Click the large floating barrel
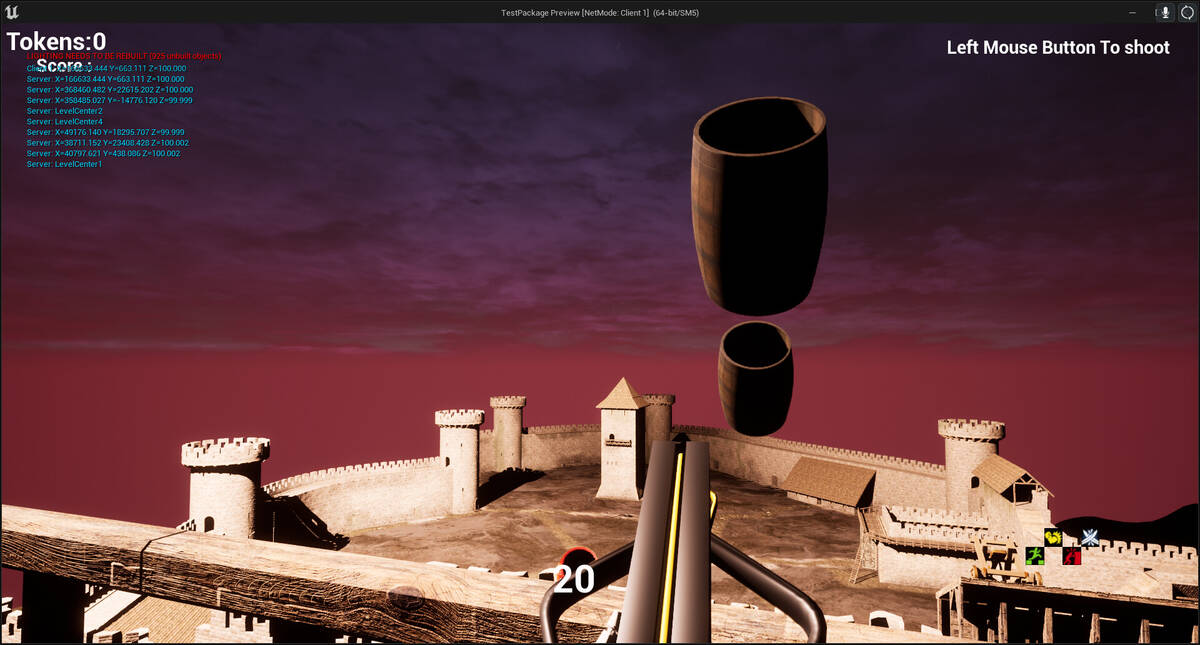This screenshot has height=645, width=1200. 760,205
